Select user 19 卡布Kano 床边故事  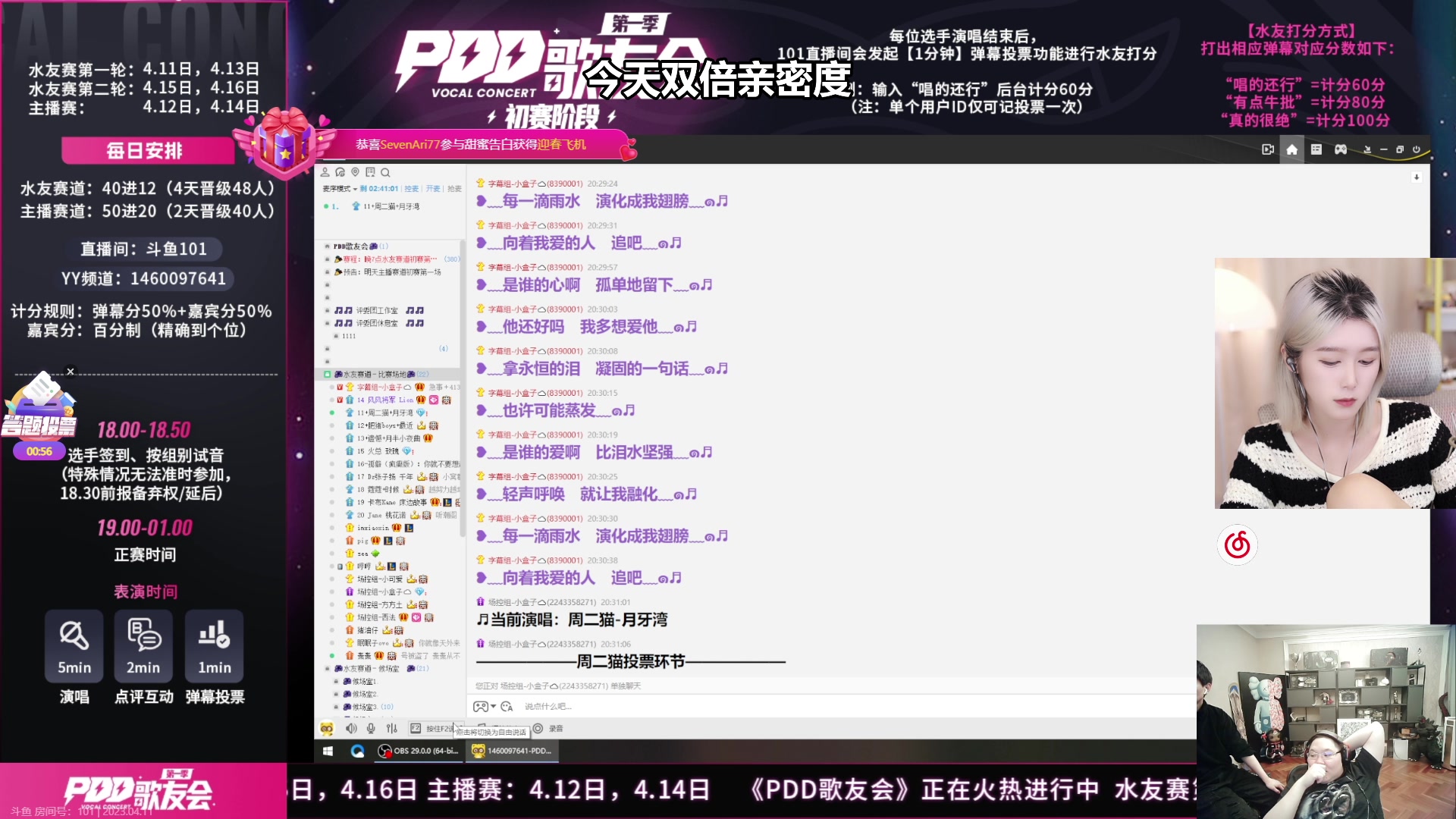[x=391, y=503]
